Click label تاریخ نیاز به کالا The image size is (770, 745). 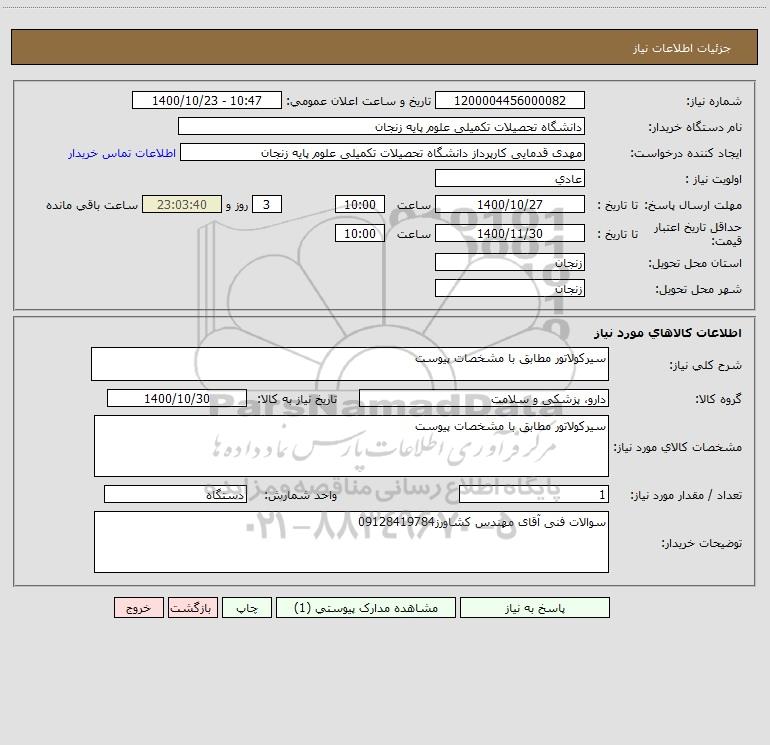(298, 399)
